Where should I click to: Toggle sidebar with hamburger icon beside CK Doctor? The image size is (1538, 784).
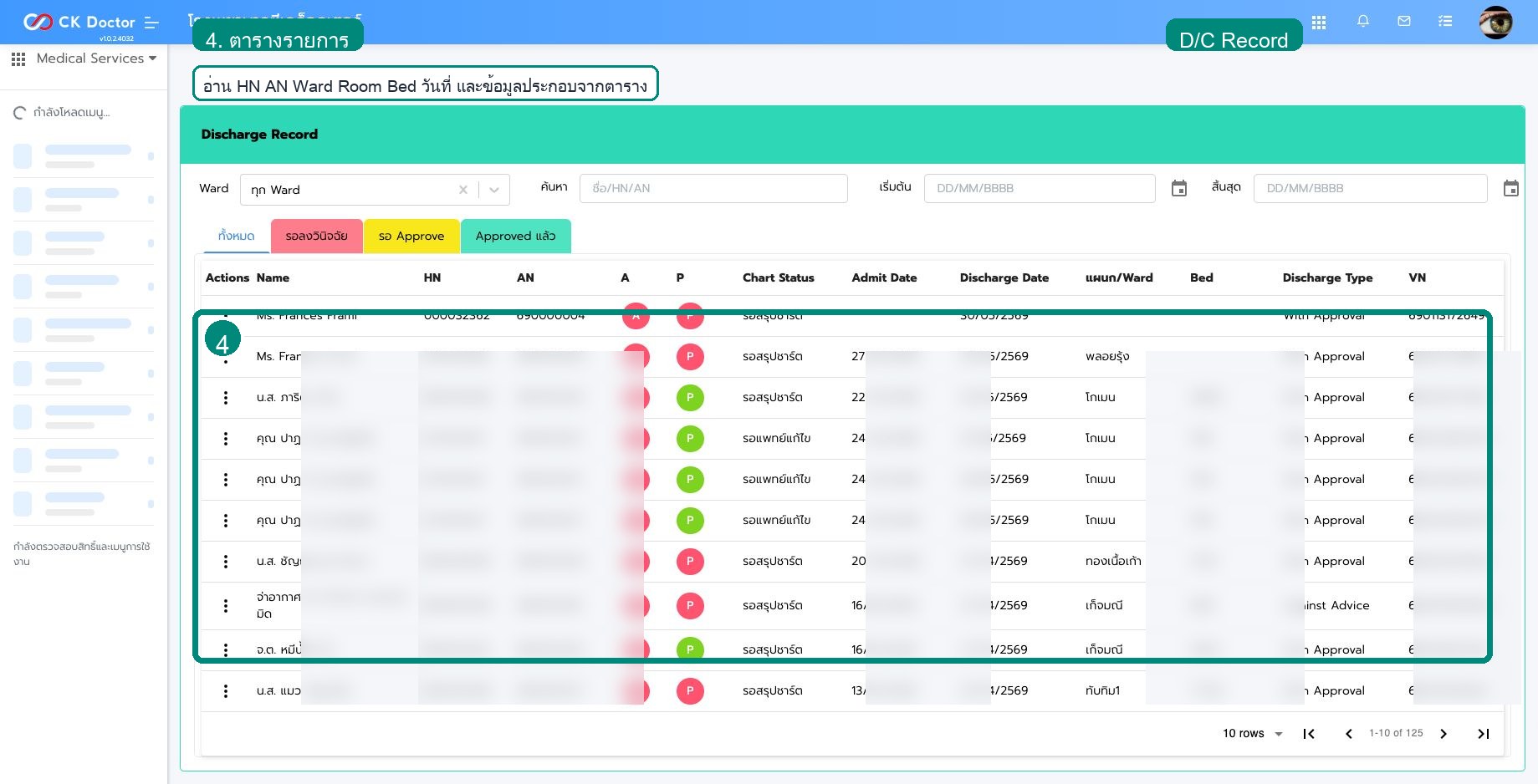(x=151, y=23)
